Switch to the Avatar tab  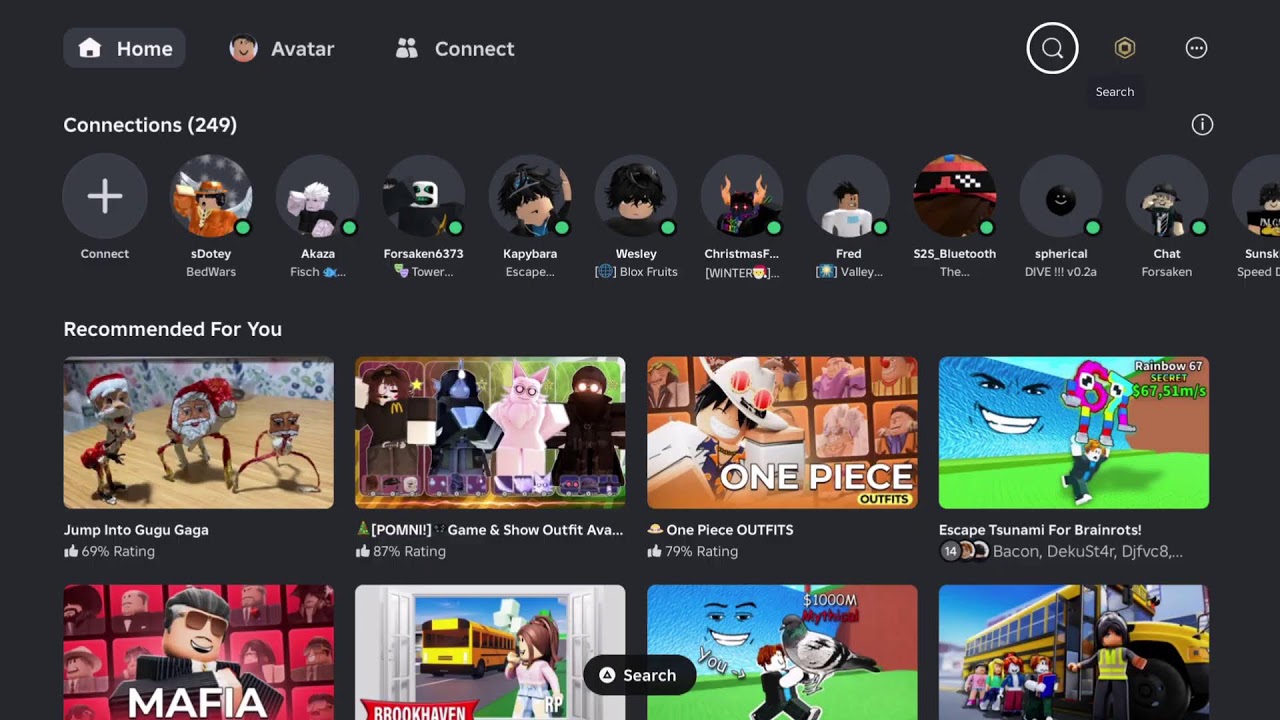click(282, 48)
